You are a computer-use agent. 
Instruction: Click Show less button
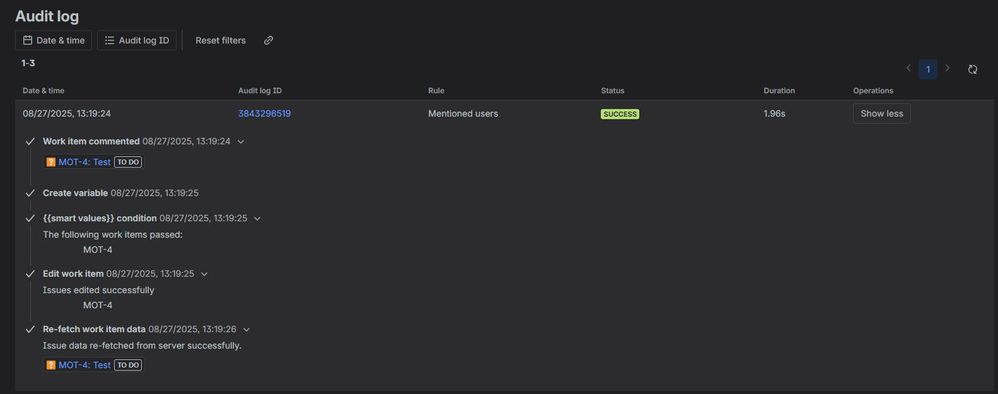point(882,113)
